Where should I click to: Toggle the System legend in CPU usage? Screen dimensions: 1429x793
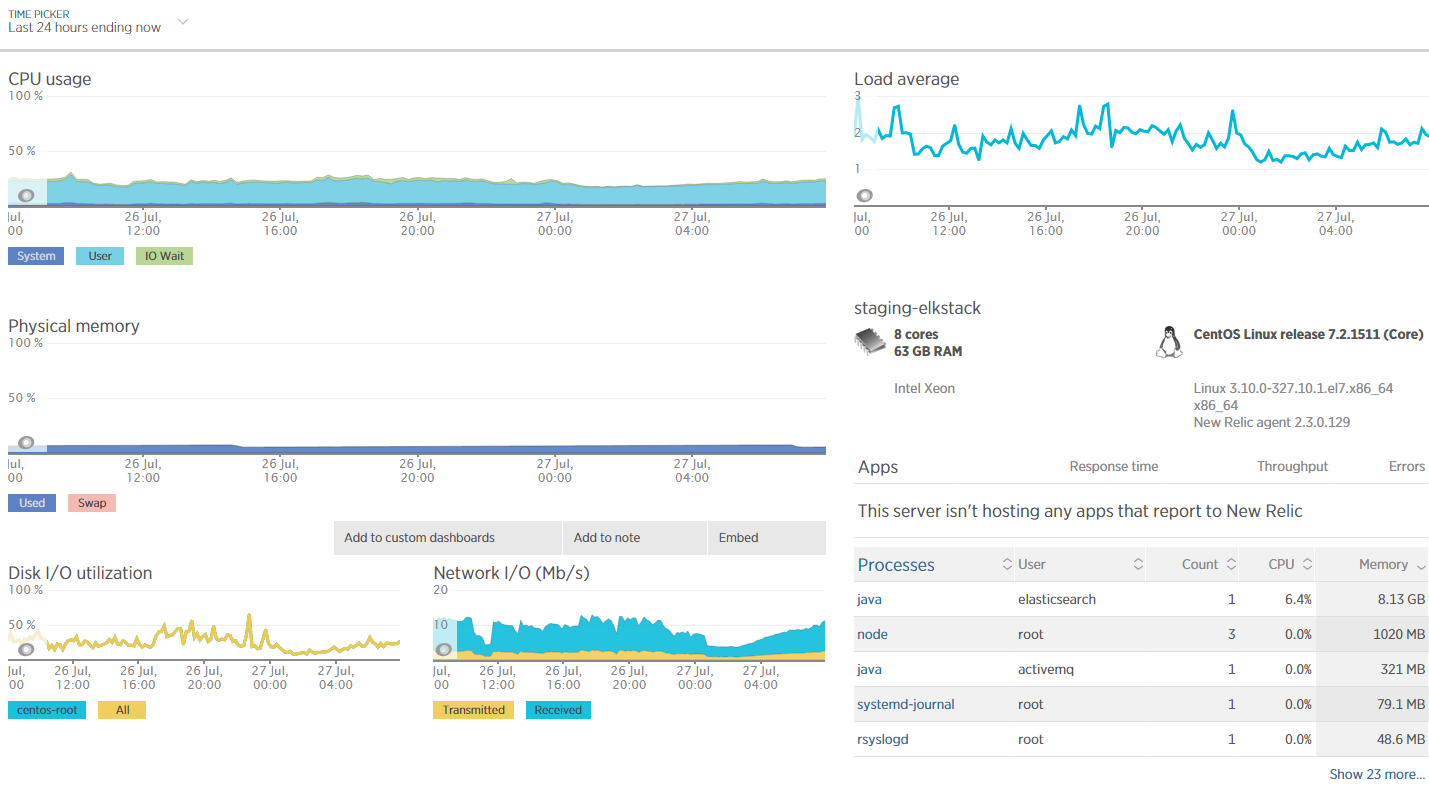36,256
